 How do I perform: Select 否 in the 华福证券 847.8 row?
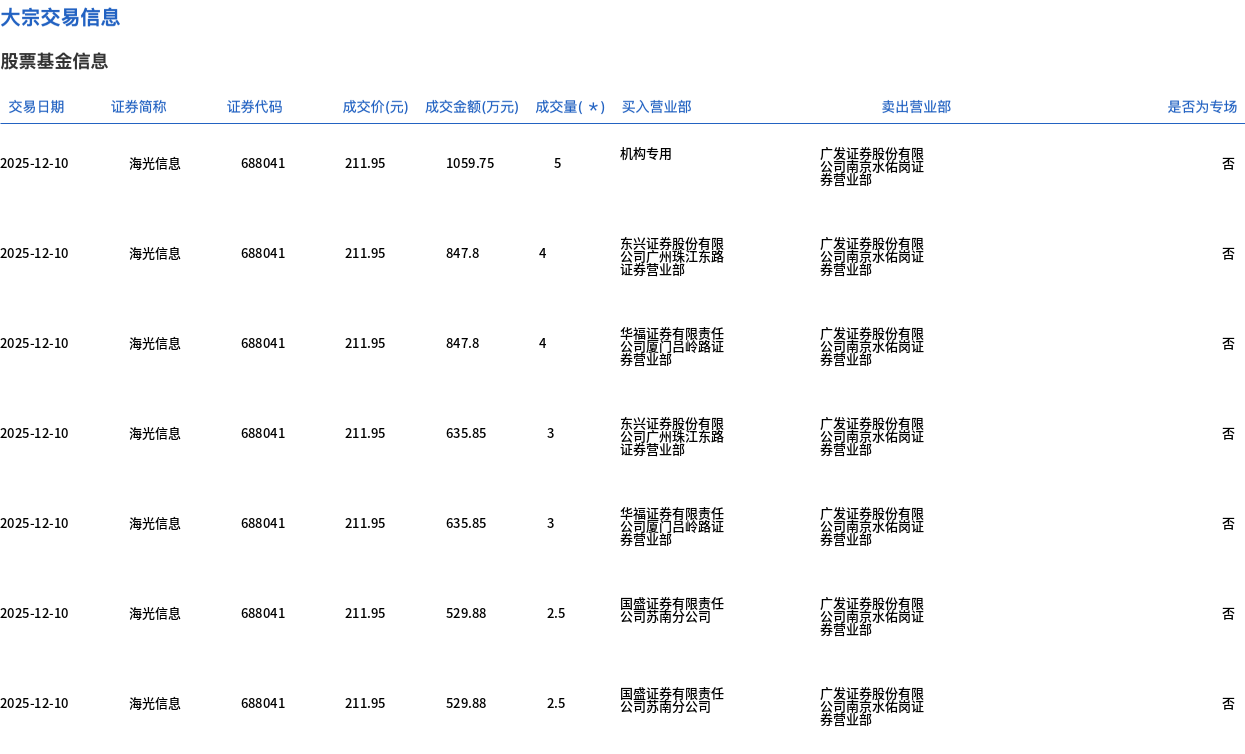(x=1228, y=343)
